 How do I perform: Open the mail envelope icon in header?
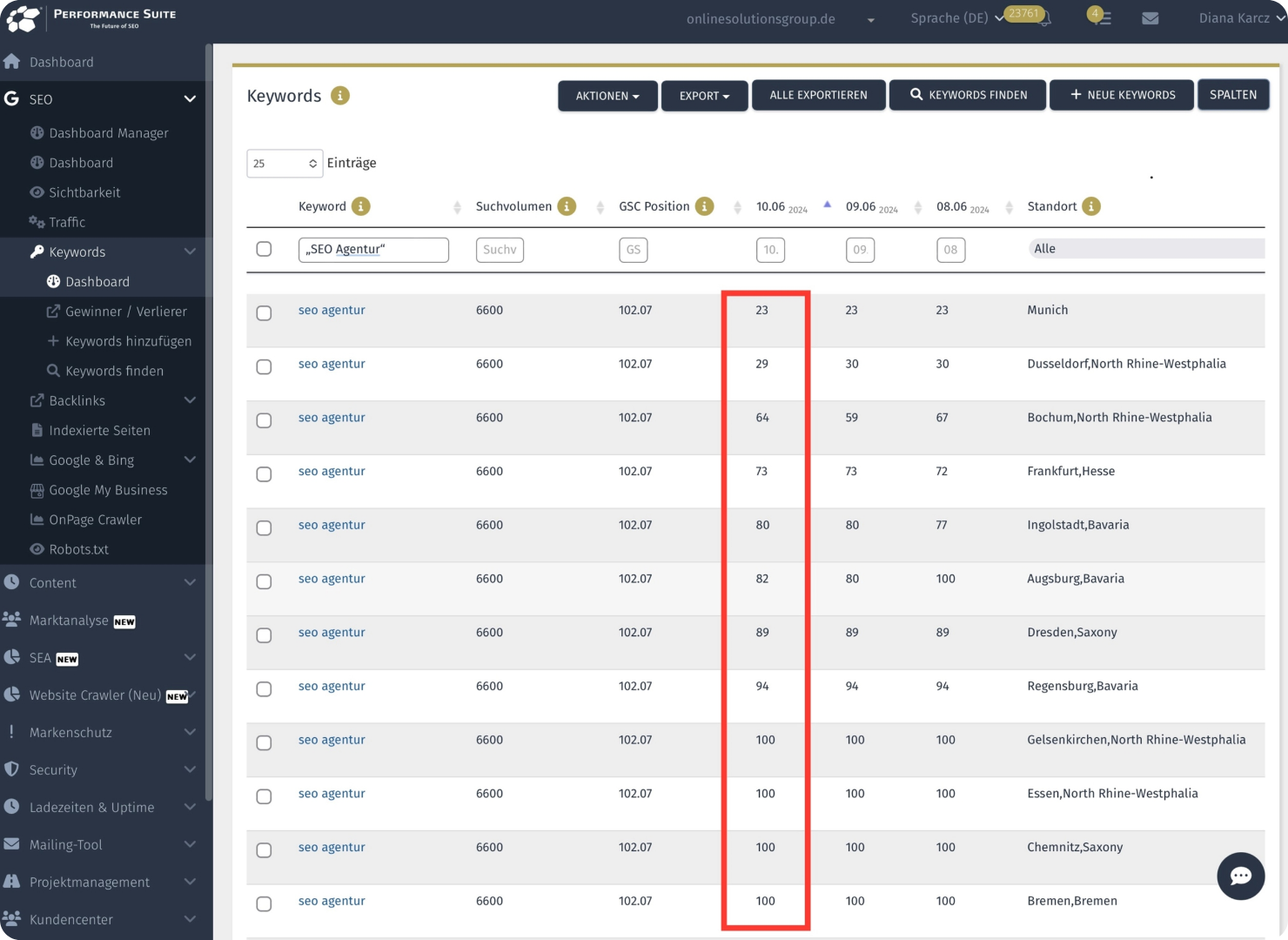pyautogui.click(x=1150, y=18)
